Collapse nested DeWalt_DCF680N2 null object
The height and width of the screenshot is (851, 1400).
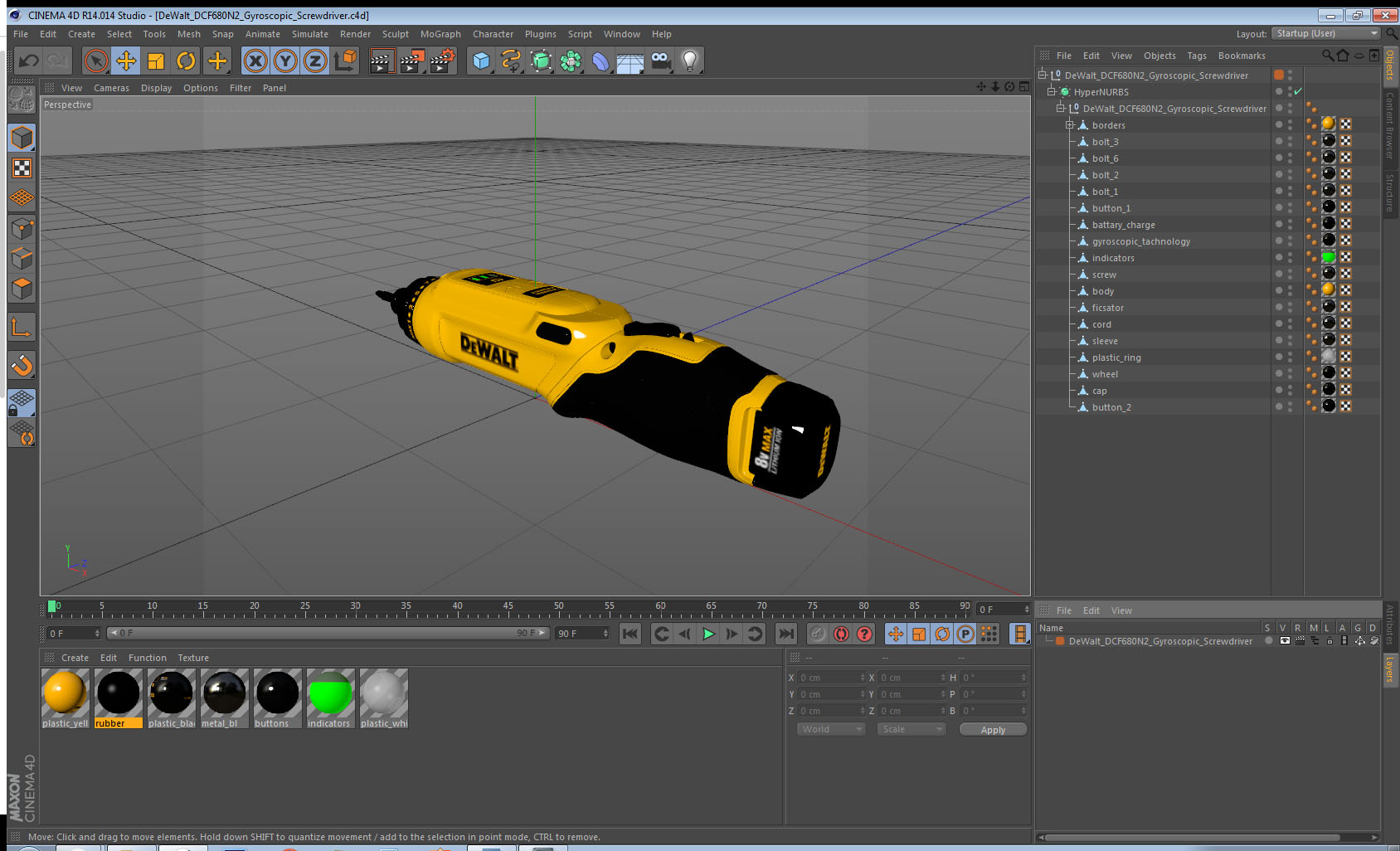click(1061, 108)
